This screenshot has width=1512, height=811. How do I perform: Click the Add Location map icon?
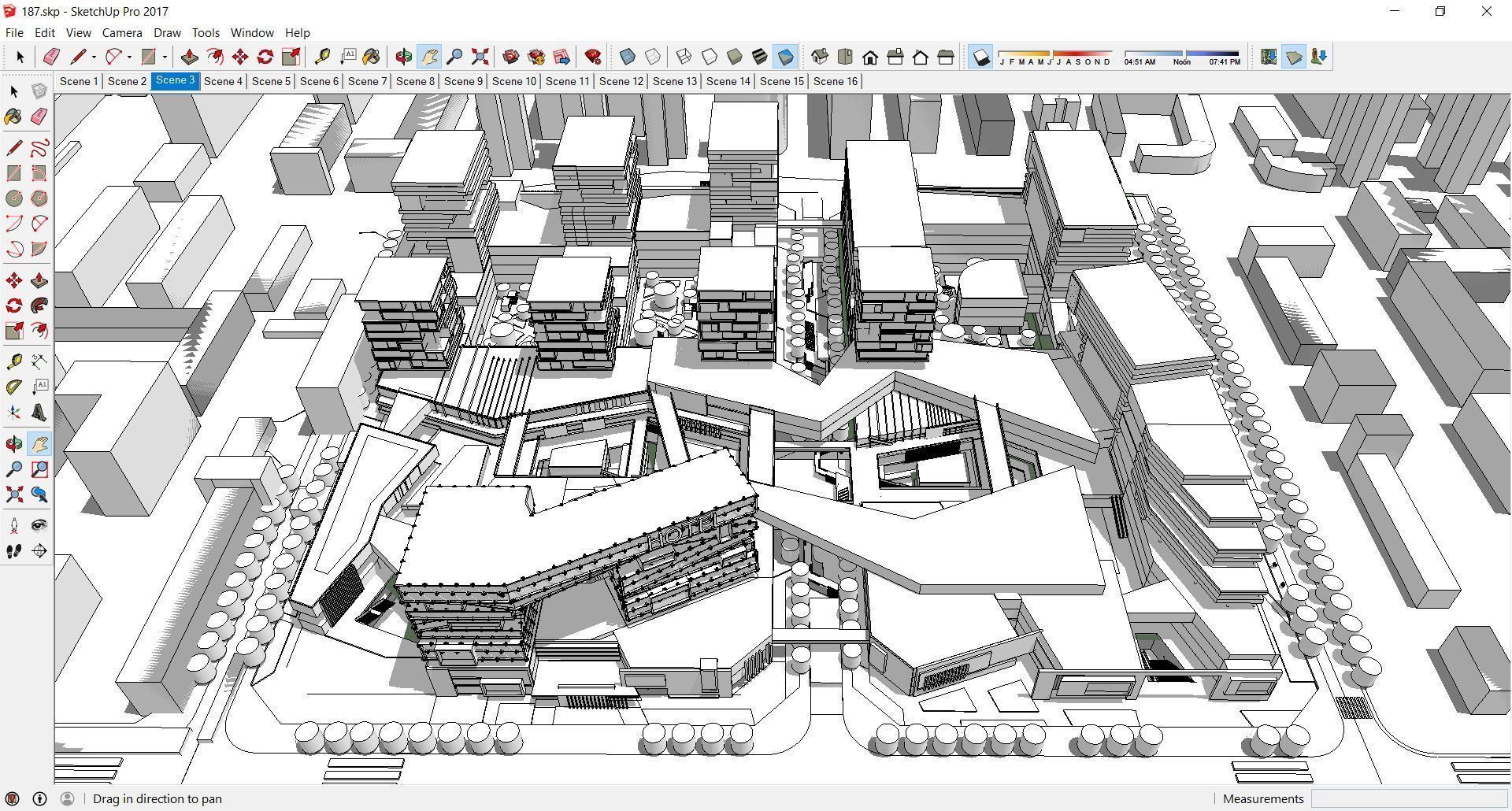pyautogui.click(x=1268, y=57)
